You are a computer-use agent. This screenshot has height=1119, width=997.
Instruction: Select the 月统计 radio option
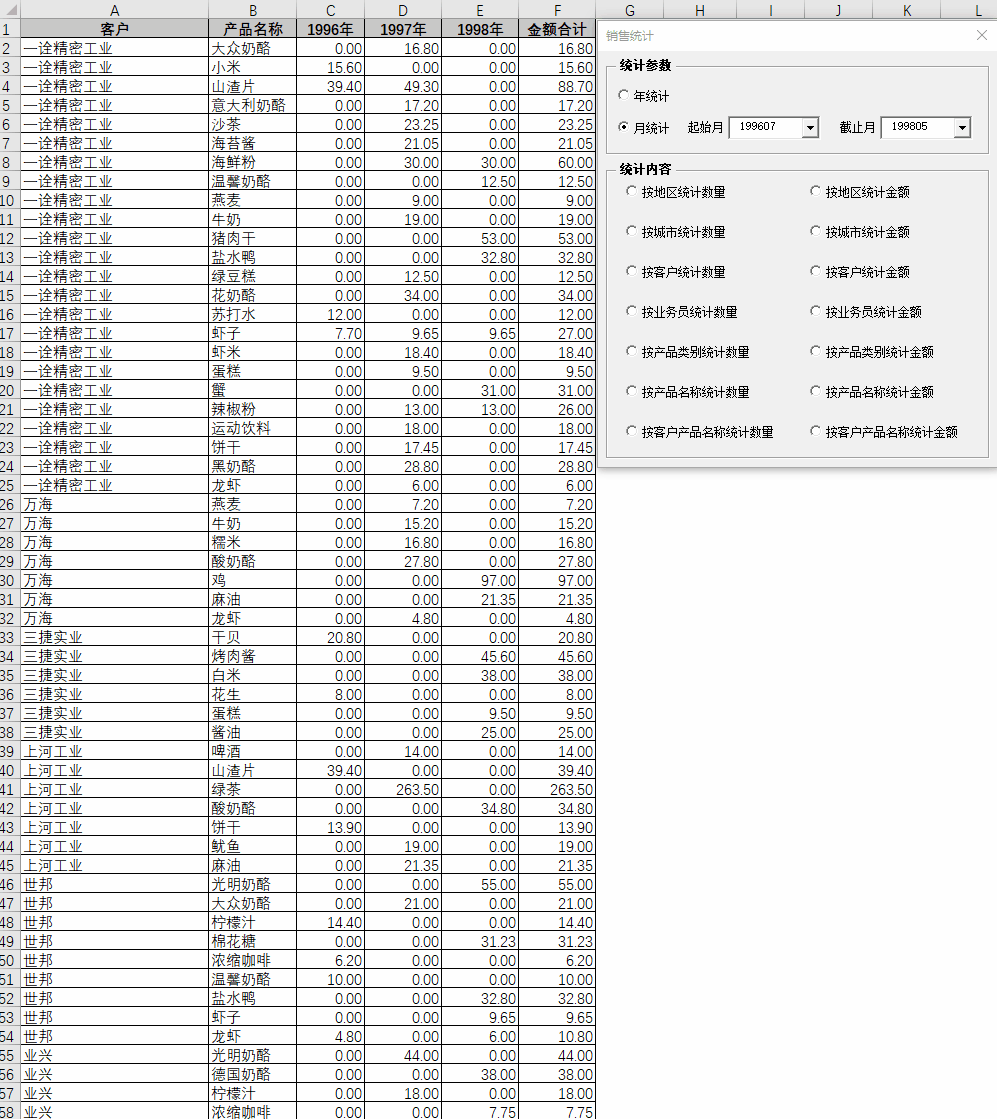pos(624,128)
